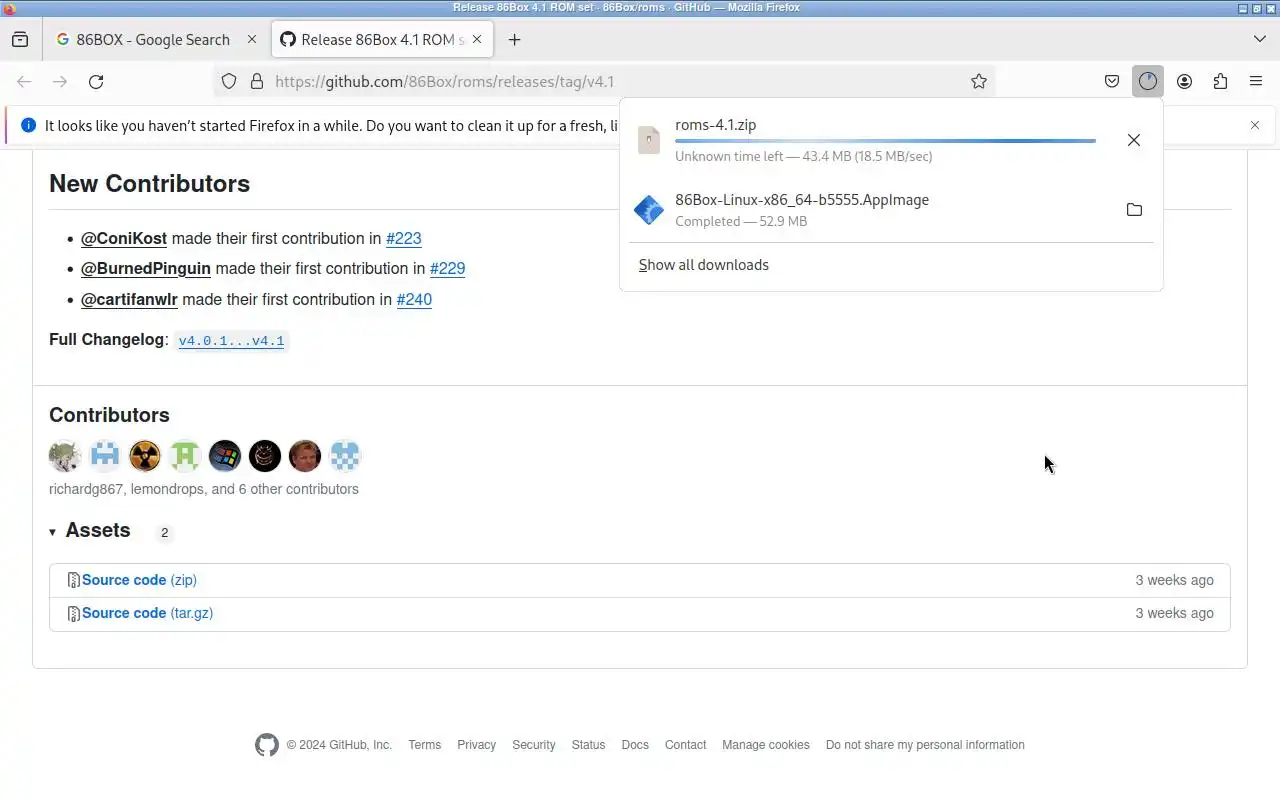
Task: Select the Release 86Box 4.1 ROM tab
Action: [x=382, y=40]
